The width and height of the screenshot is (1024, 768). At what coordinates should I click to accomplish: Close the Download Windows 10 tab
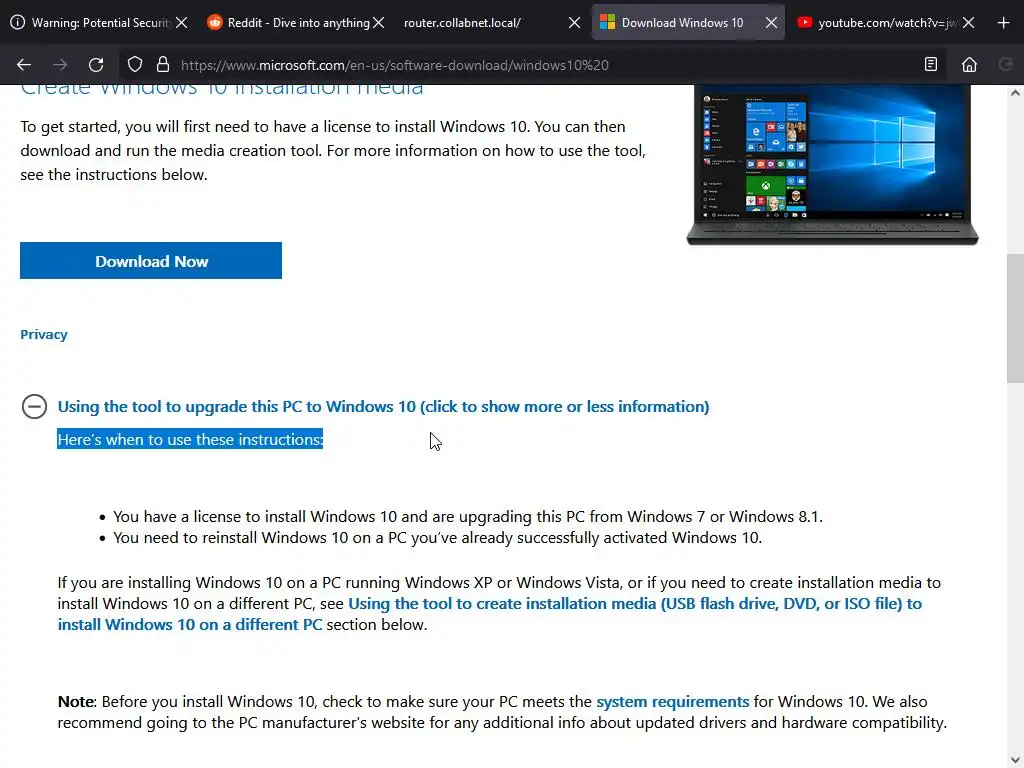(771, 23)
